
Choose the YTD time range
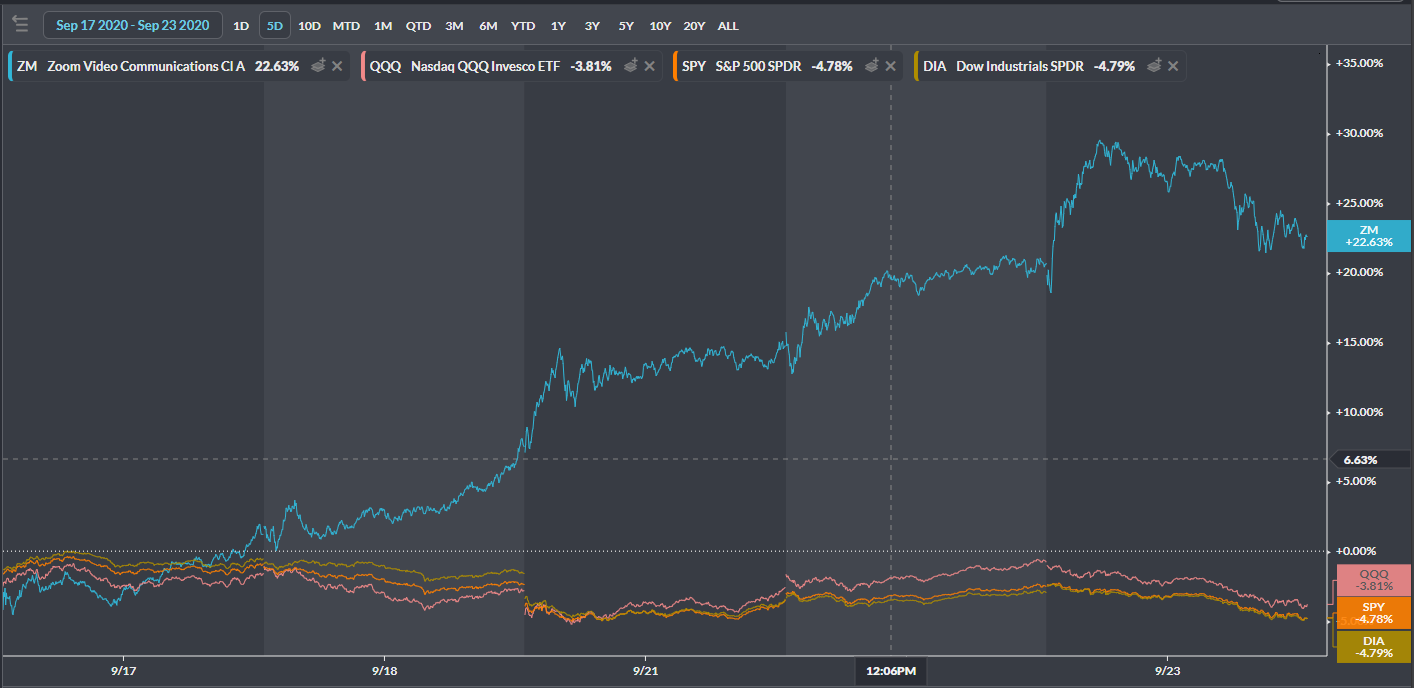pyautogui.click(x=522, y=26)
